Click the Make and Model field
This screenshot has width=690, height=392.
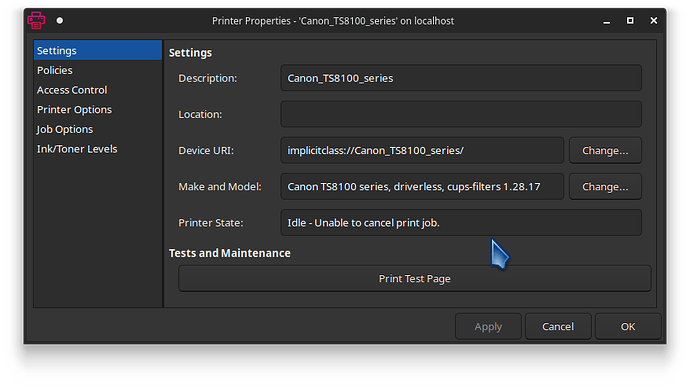pyautogui.click(x=422, y=187)
